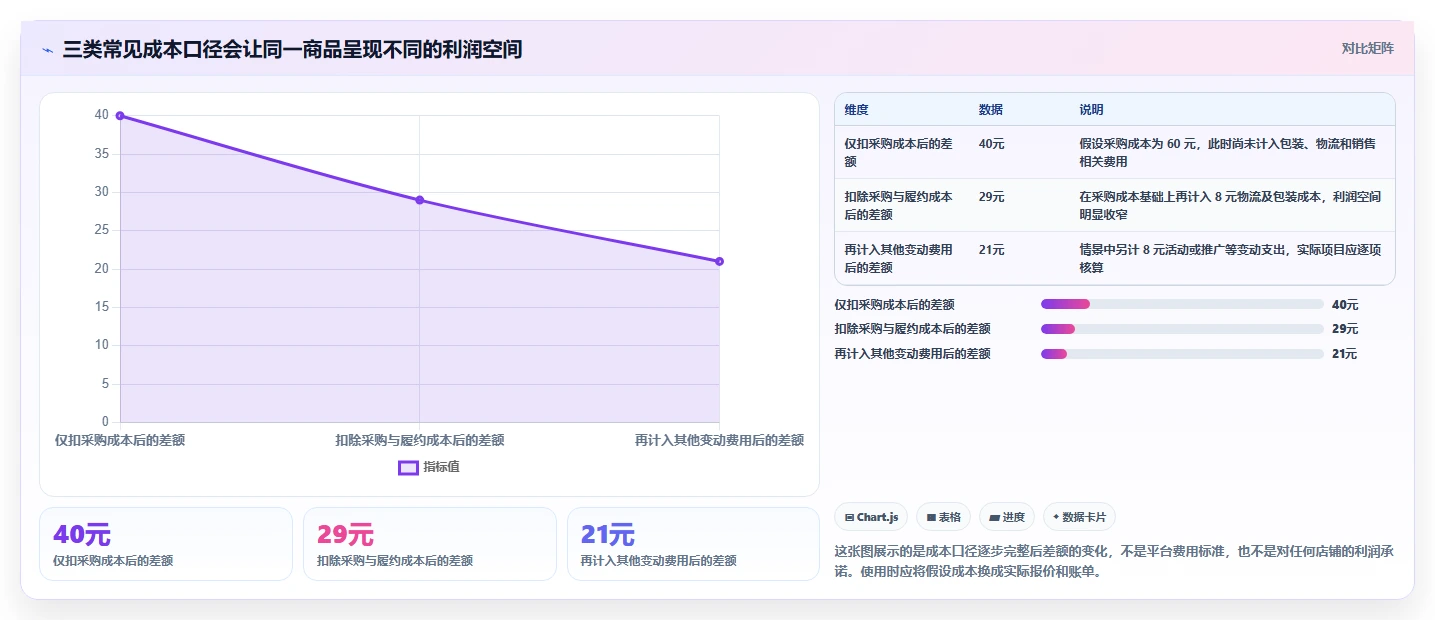1435x620 pixels.
Task: Click the 40元 data card
Action: tap(166, 544)
